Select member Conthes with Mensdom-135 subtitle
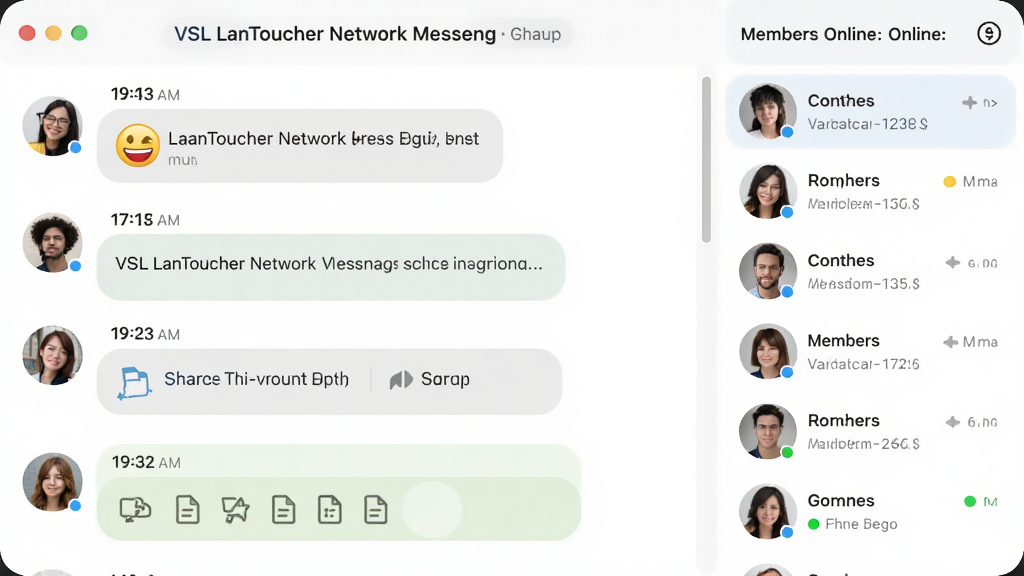The height and width of the screenshot is (576, 1024). pos(871,271)
